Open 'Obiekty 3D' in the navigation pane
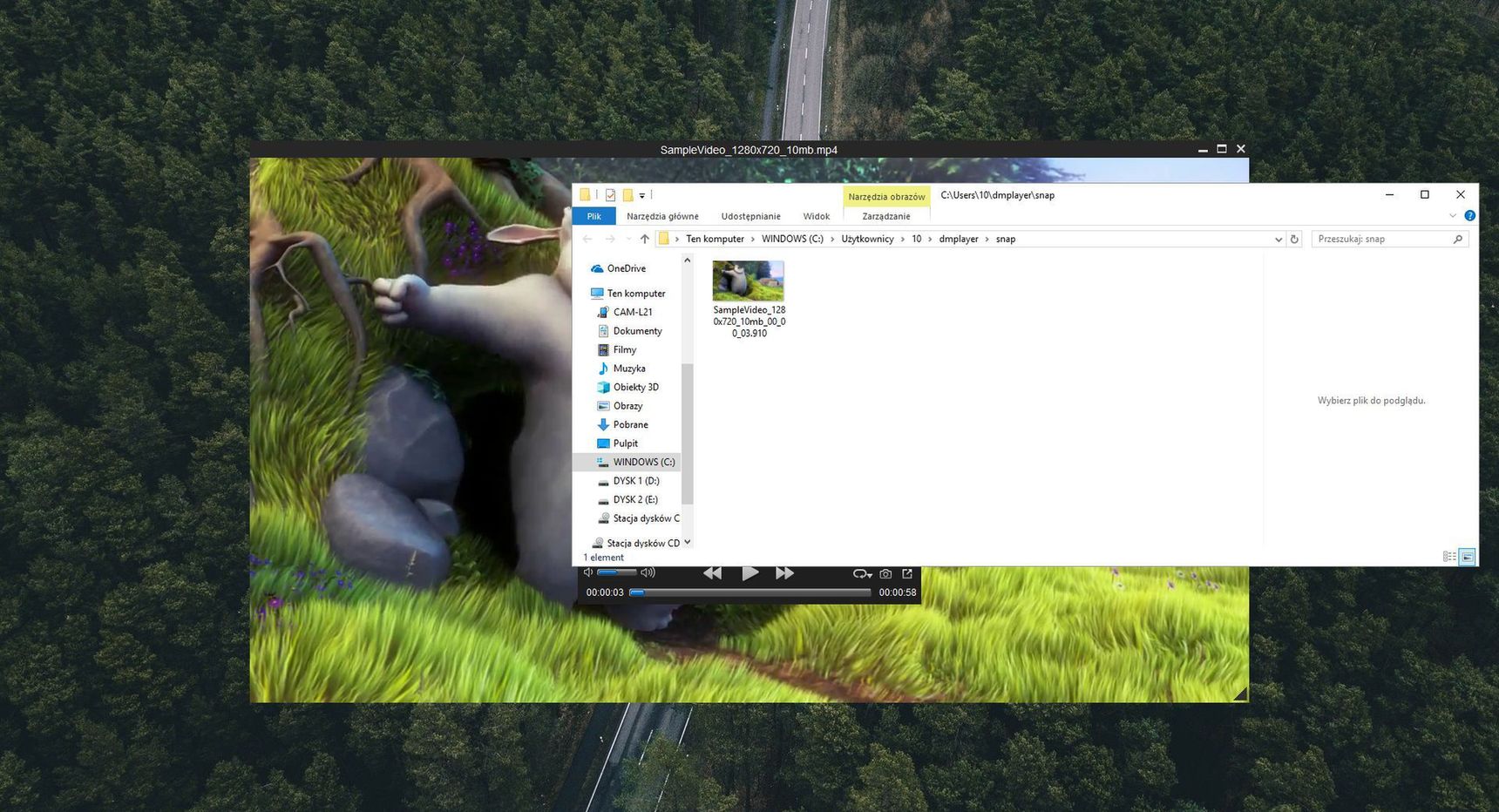The image size is (1499, 812). click(628, 387)
